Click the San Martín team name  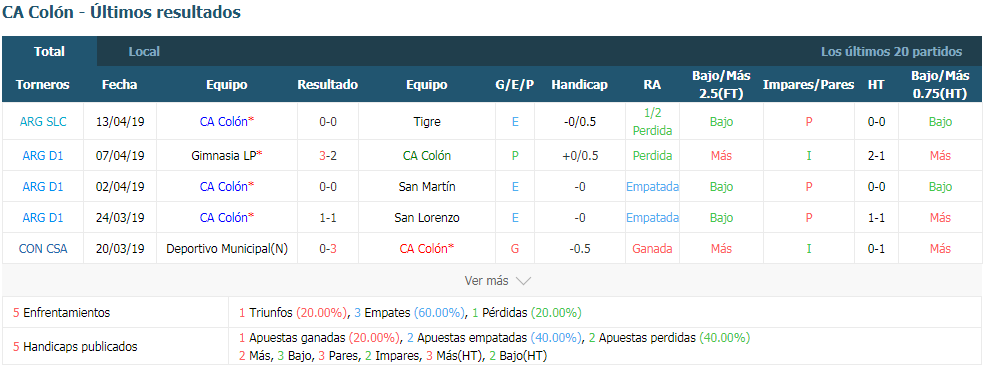(x=427, y=187)
